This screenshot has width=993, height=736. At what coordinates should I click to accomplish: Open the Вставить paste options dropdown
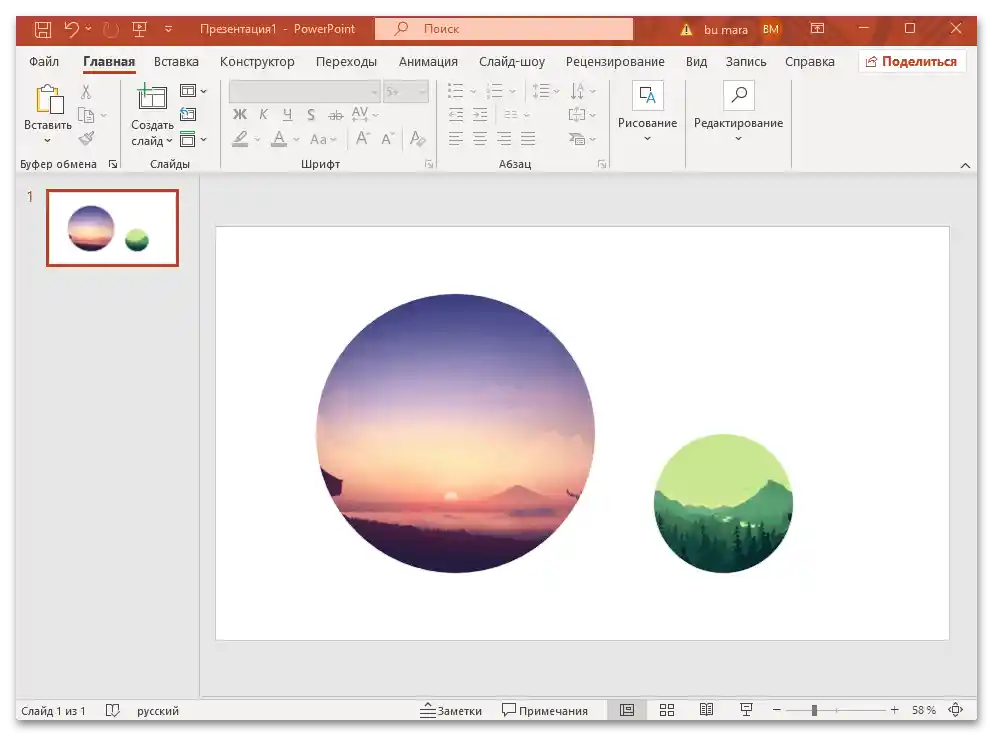pyautogui.click(x=48, y=141)
